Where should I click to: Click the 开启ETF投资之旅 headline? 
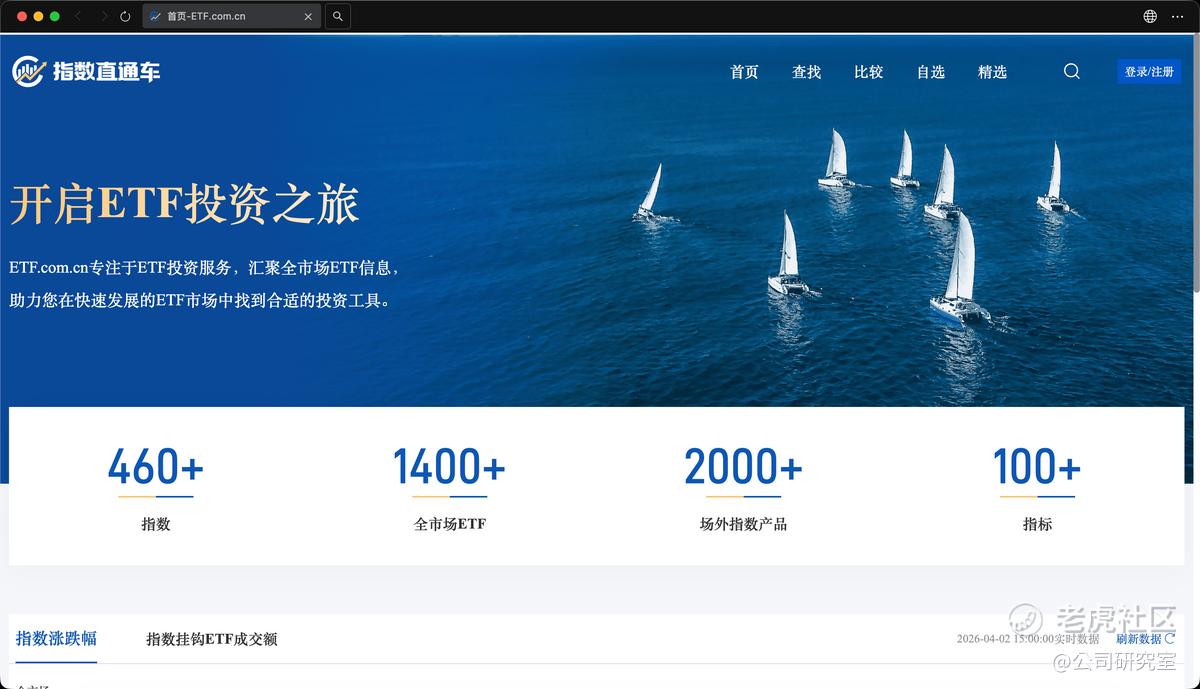point(184,204)
